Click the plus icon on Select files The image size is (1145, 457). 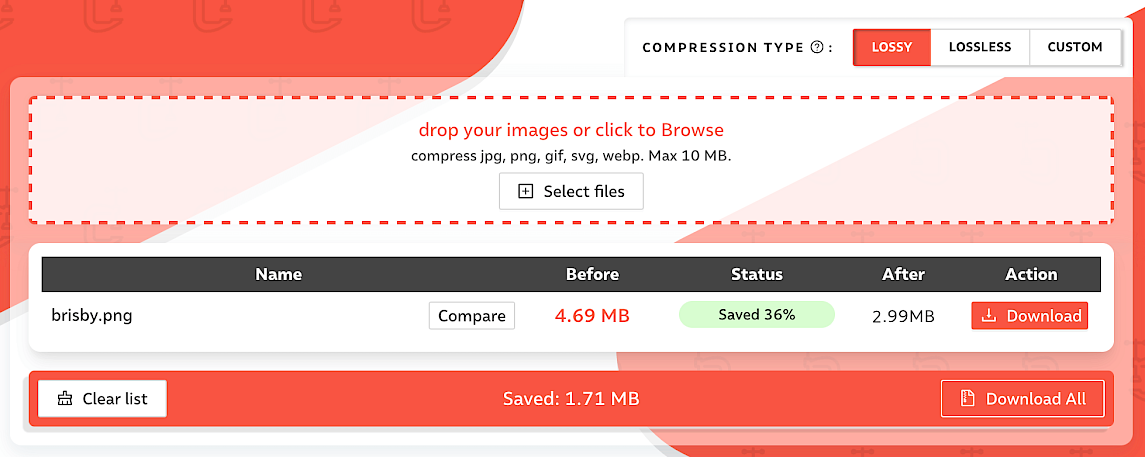pyautogui.click(x=526, y=191)
